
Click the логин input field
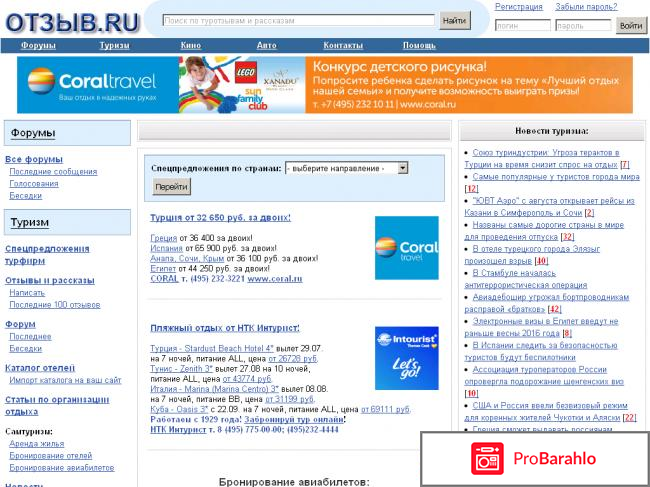(x=522, y=26)
